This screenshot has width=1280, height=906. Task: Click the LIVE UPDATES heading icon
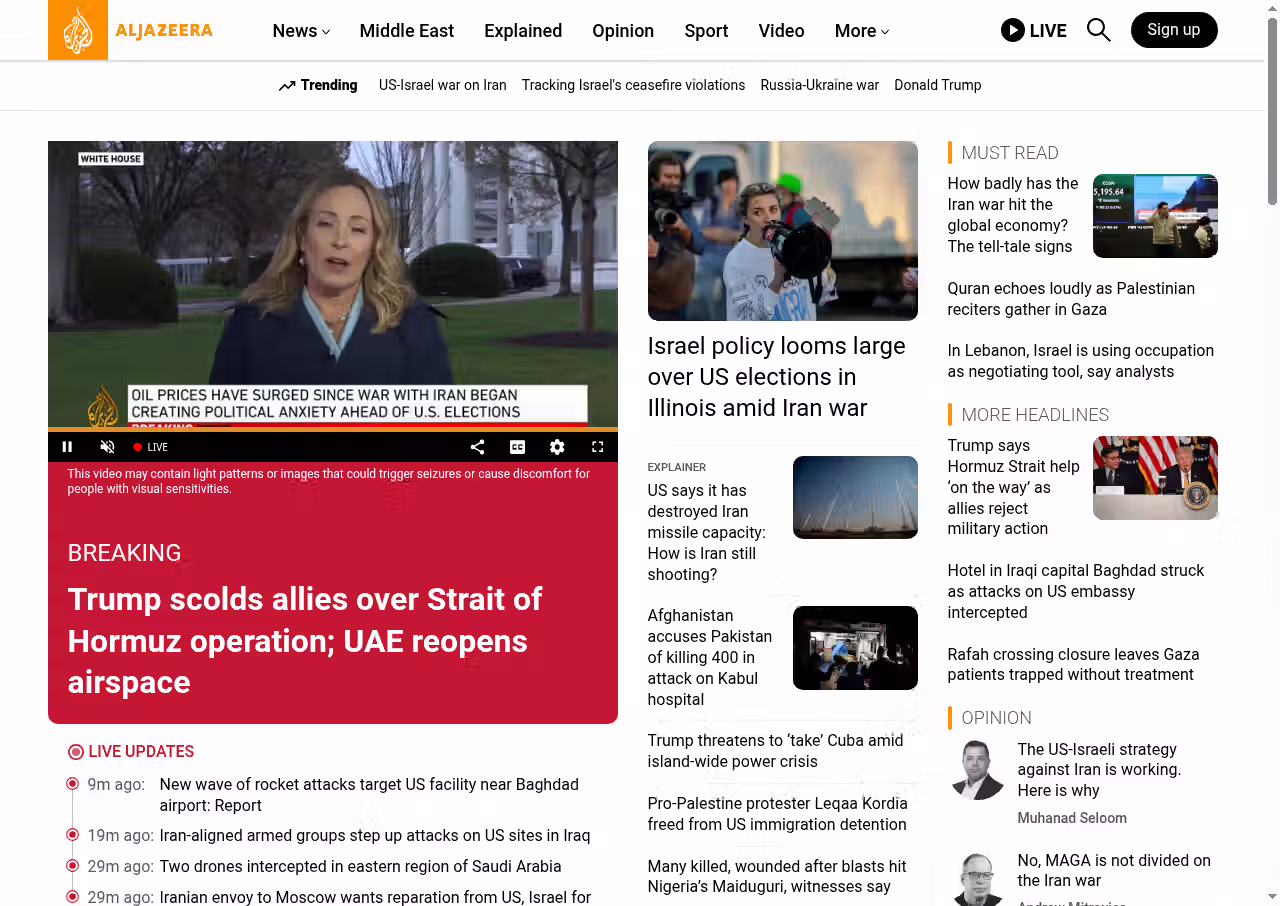point(76,752)
